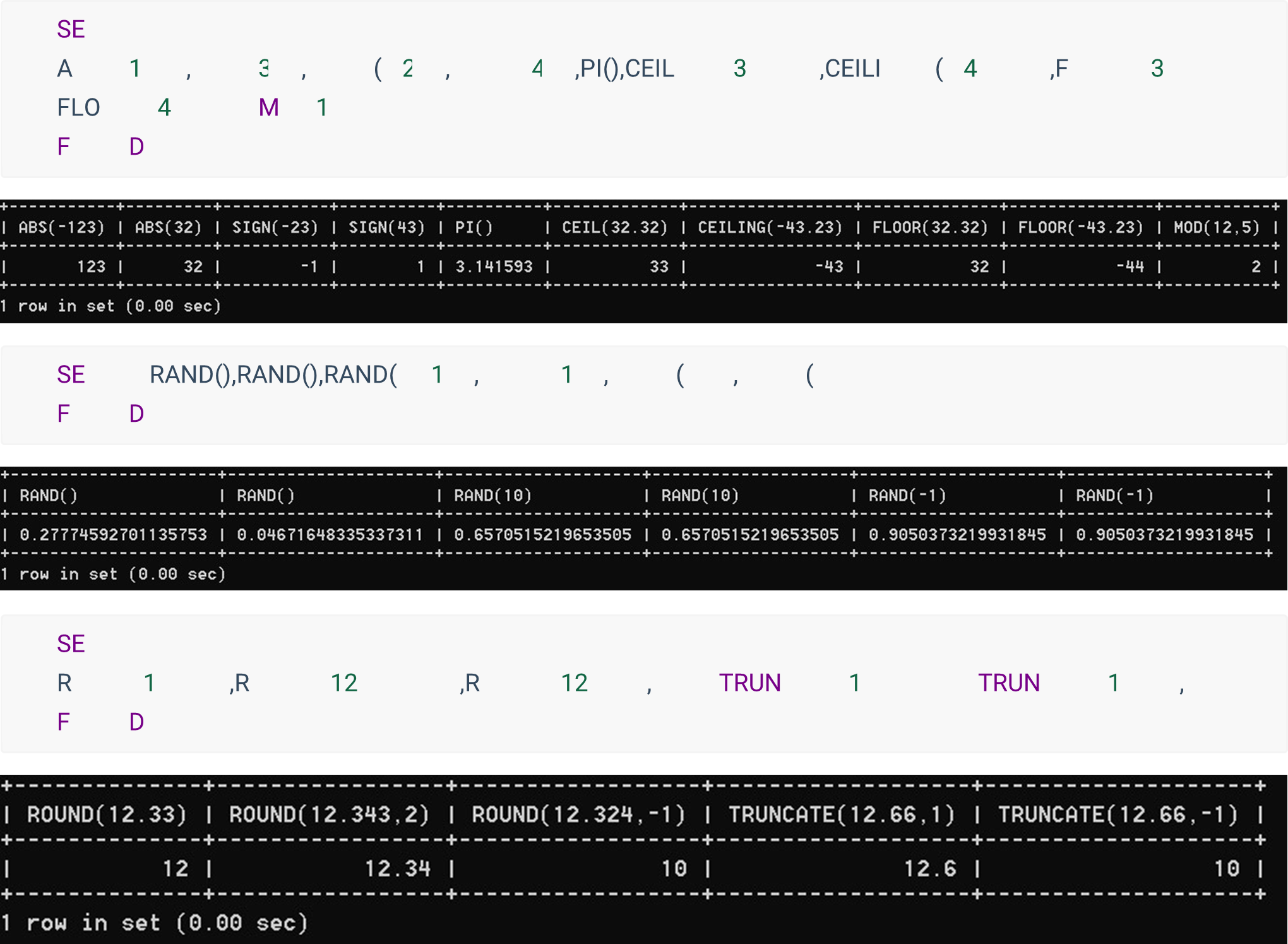Select the SIGN(43) column header
The width and height of the screenshot is (1288, 944).
pyautogui.click(x=386, y=227)
